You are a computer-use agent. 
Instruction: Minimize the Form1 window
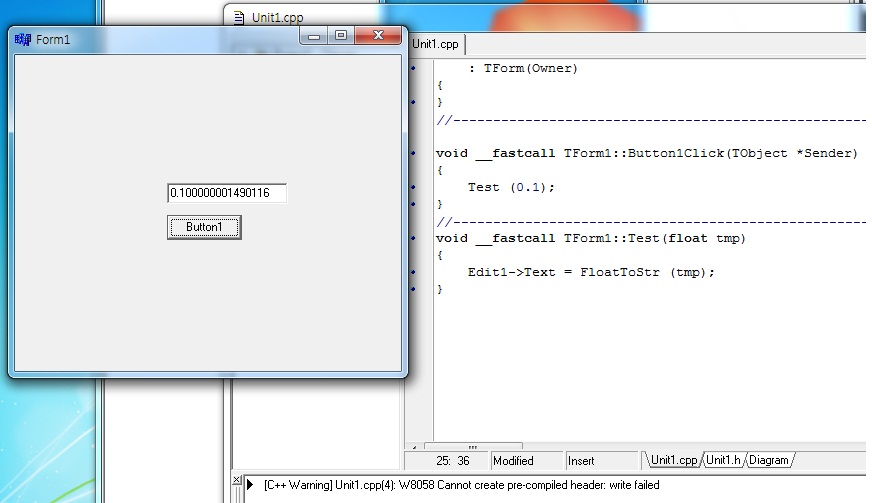[x=314, y=36]
